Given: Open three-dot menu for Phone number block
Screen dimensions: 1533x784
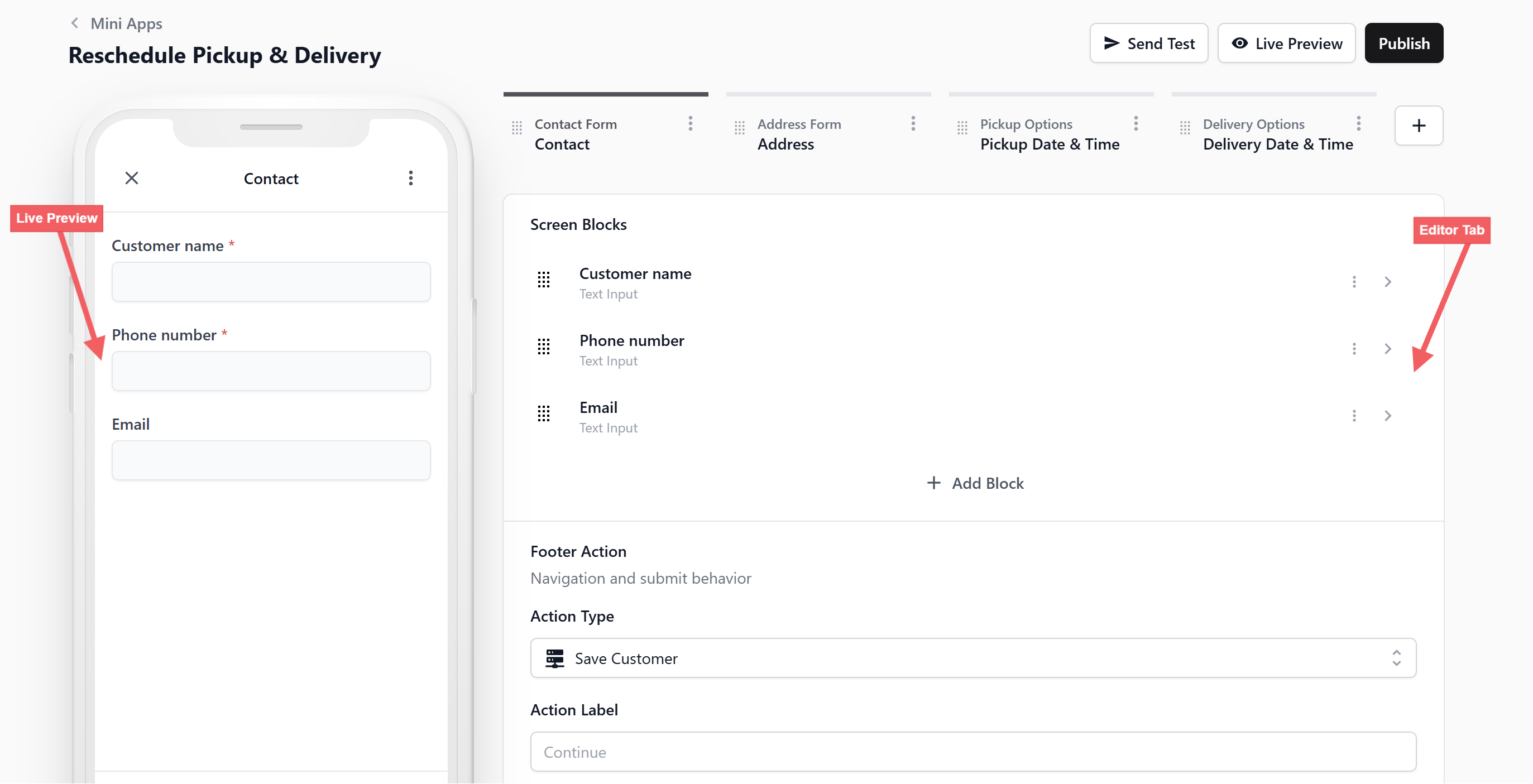Looking at the screenshot, I should tap(1354, 349).
